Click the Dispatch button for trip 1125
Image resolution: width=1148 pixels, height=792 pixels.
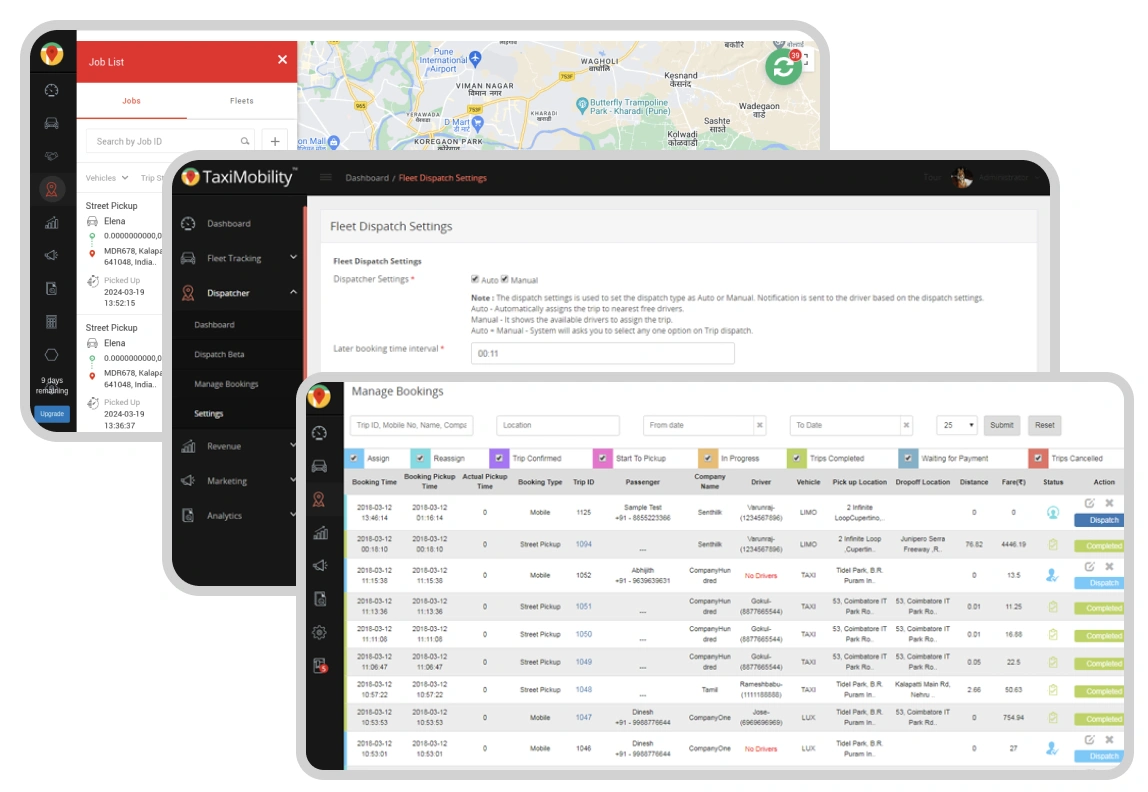coord(1097,520)
